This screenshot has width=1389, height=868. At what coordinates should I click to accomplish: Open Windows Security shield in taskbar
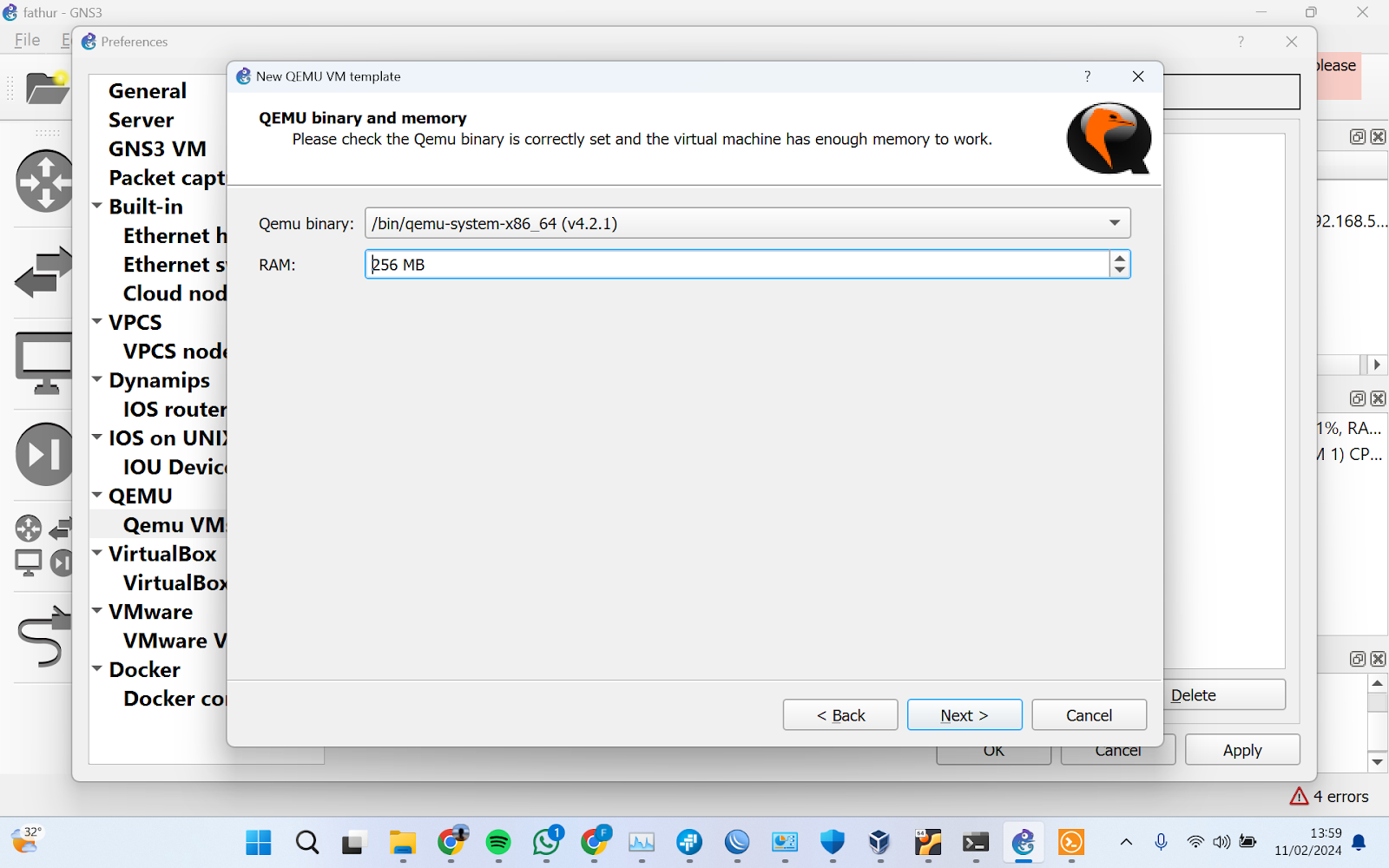tap(833, 842)
